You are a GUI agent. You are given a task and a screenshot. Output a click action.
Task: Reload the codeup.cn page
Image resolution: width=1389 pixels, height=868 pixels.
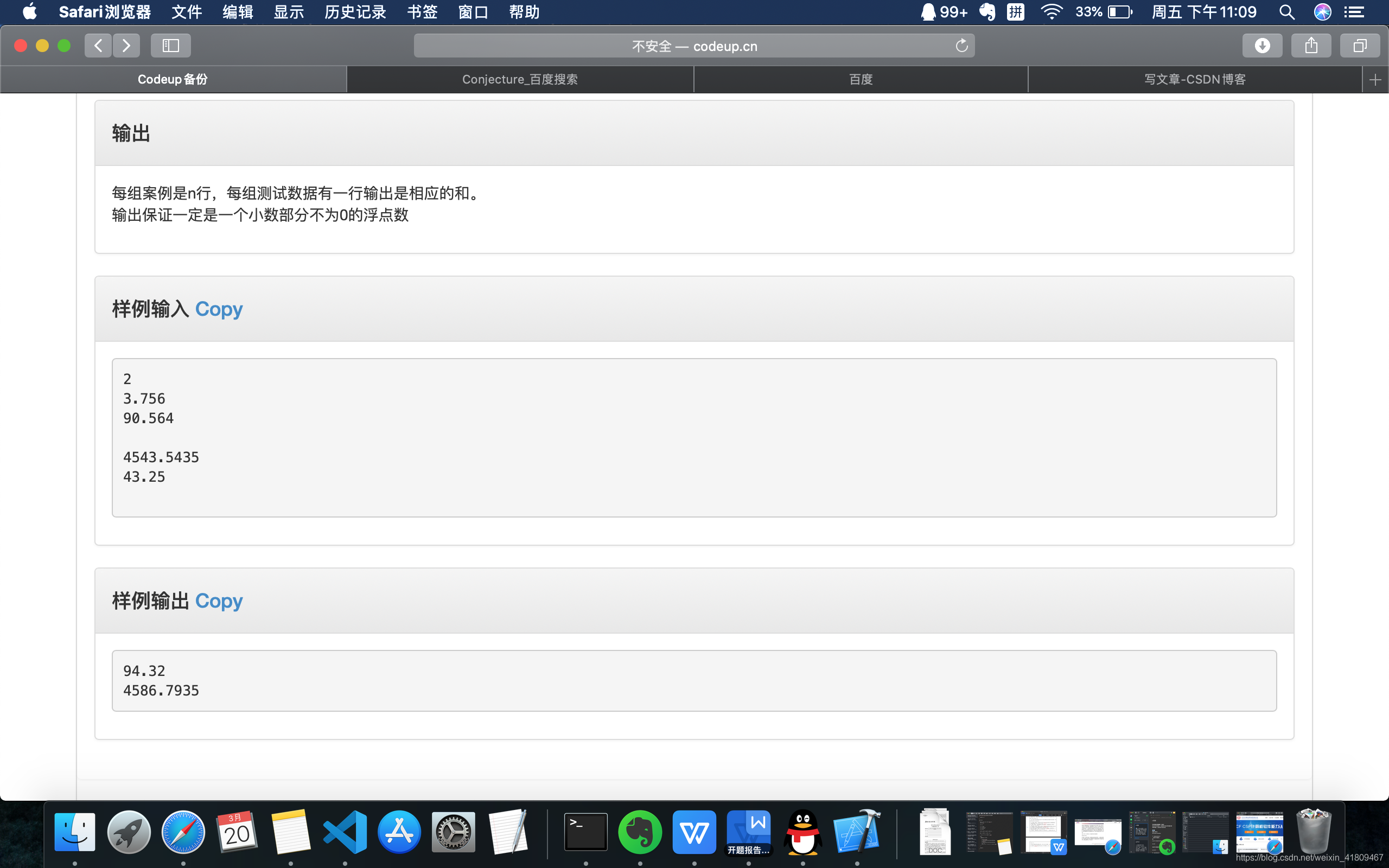[x=961, y=46]
